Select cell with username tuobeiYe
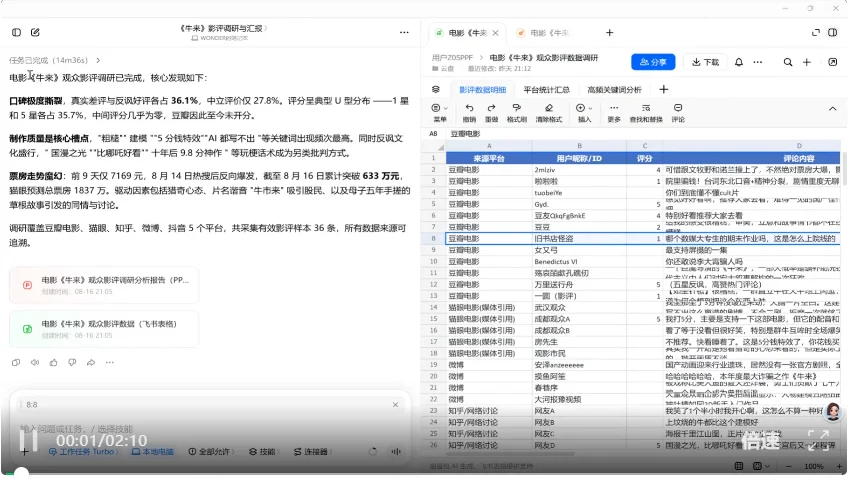Viewport: 848px width, 479px height. pos(579,192)
